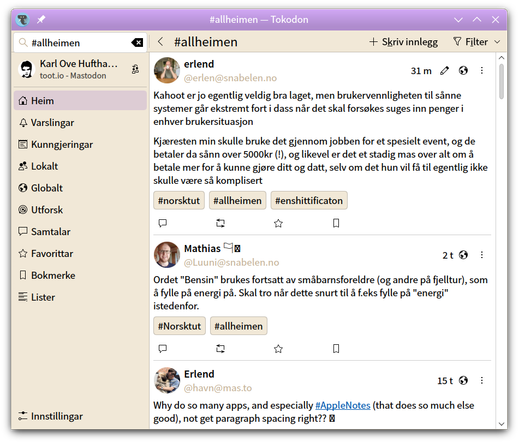
Task: Boost Mathias Bensin post
Action: [x=220, y=349]
